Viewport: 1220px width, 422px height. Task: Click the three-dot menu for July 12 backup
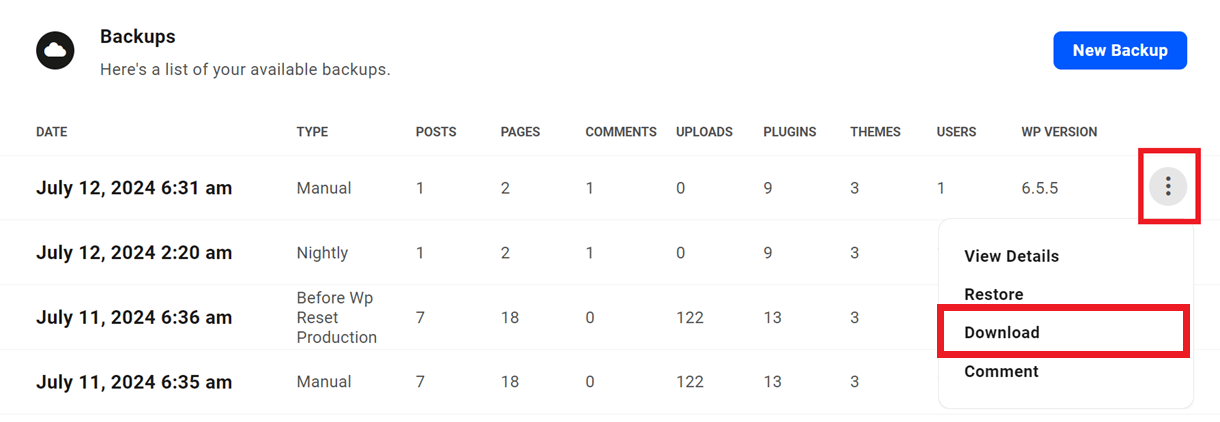(x=1167, y=186)
